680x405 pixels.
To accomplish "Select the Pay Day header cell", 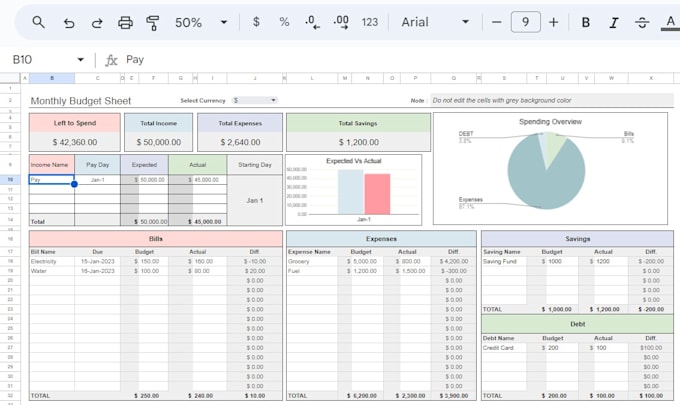I will (98, 165).
